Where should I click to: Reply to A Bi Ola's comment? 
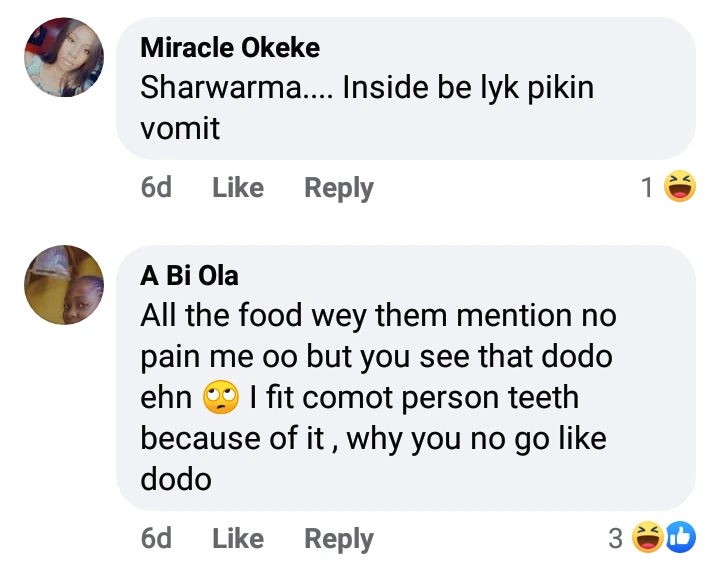(x=339, y=539)
